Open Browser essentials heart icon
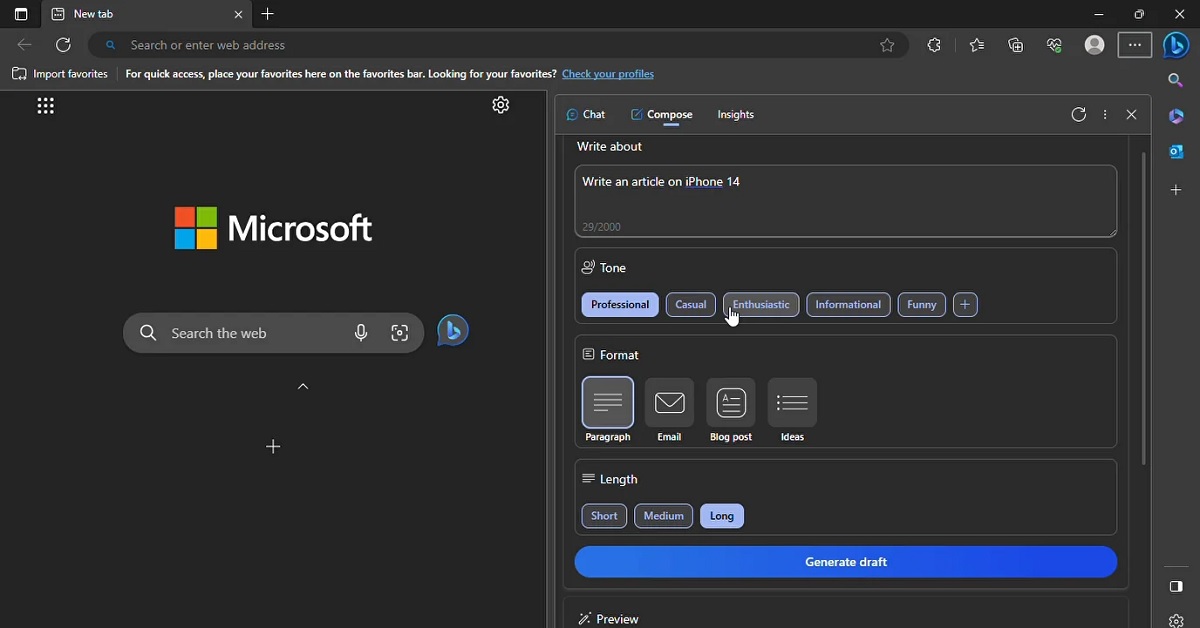Viewport: 1200px width, 628px height. pos(1055,45)
